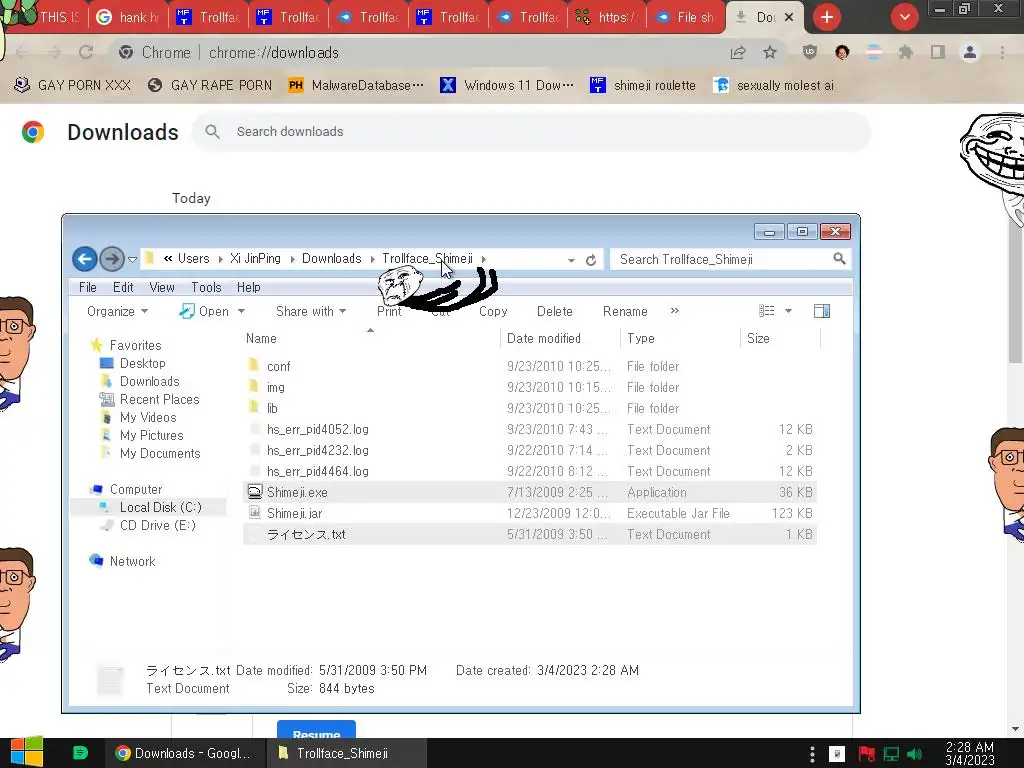Open the Help menu

248,287
